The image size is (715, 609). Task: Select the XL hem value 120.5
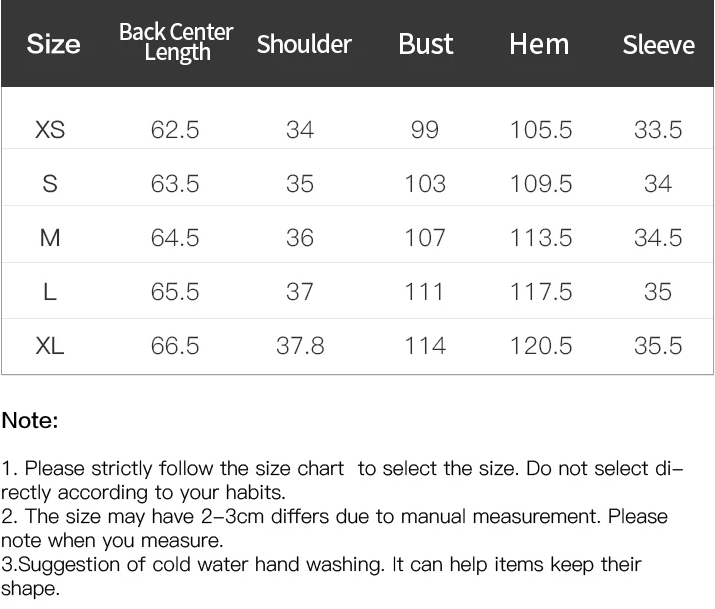(x=541, y=346)
